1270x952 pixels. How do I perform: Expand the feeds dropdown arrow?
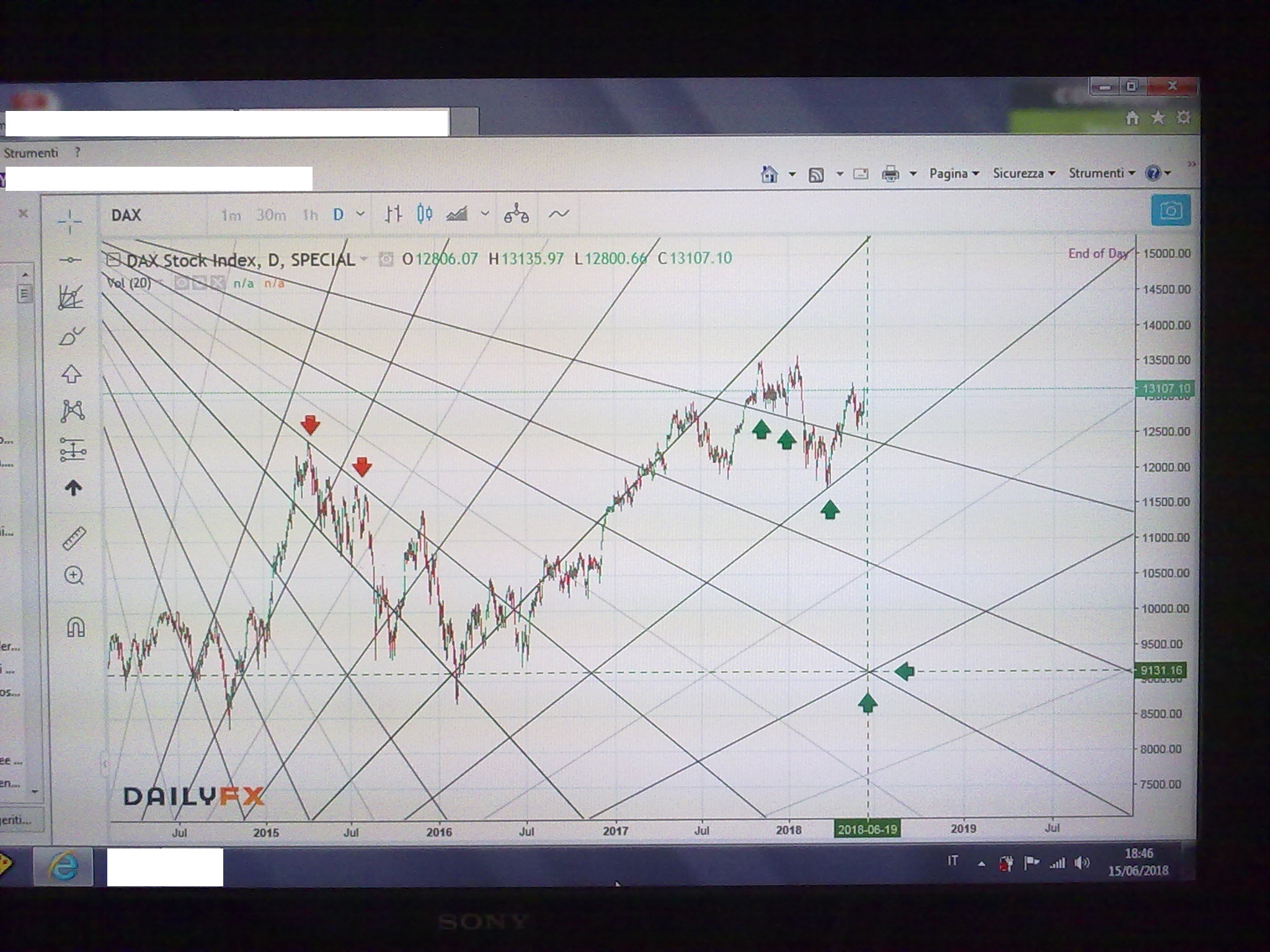[840, 174]
